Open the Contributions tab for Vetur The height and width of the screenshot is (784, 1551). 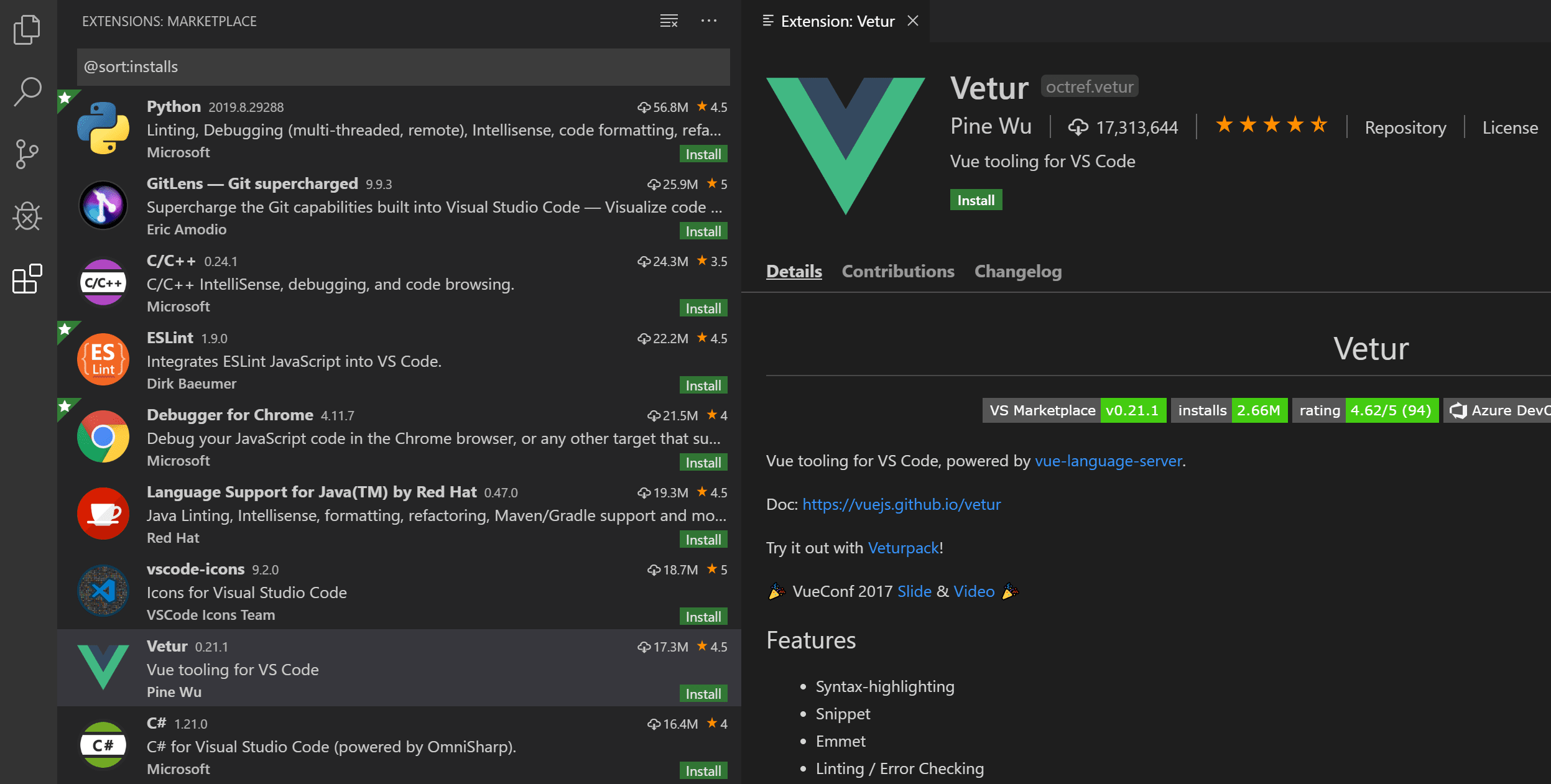[x=898, y=270]
